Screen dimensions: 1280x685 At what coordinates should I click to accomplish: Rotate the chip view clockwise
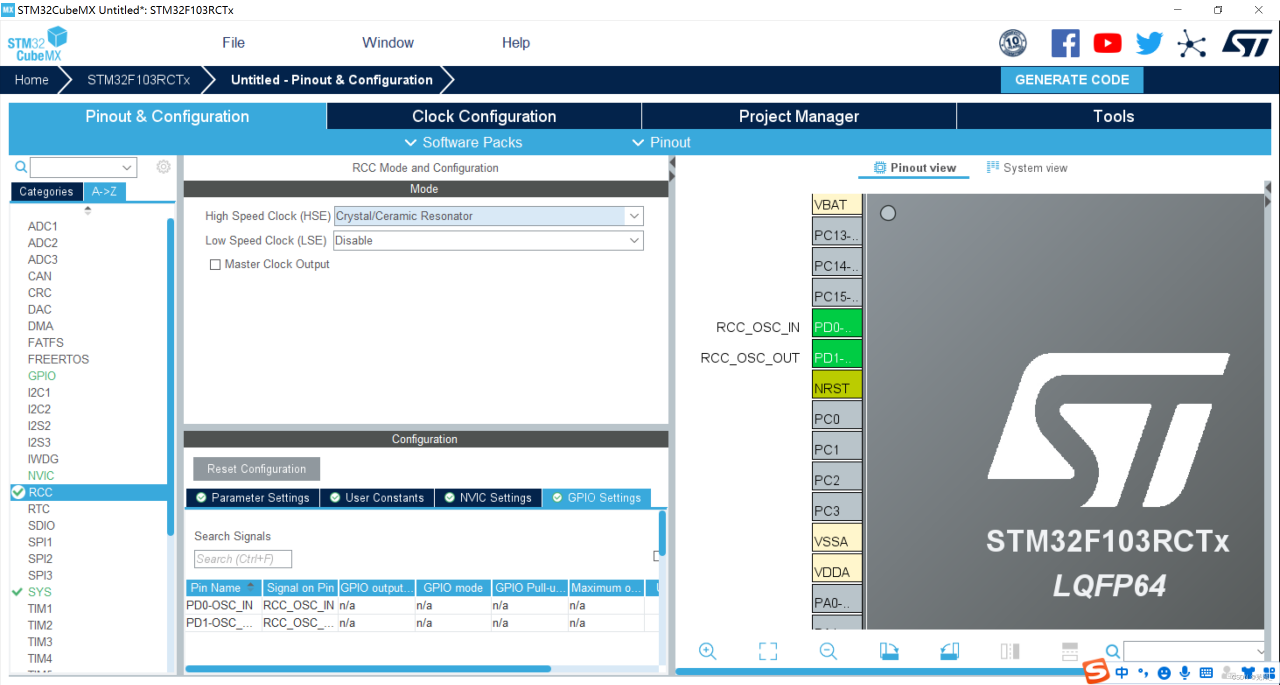click(x=889, y=651)
